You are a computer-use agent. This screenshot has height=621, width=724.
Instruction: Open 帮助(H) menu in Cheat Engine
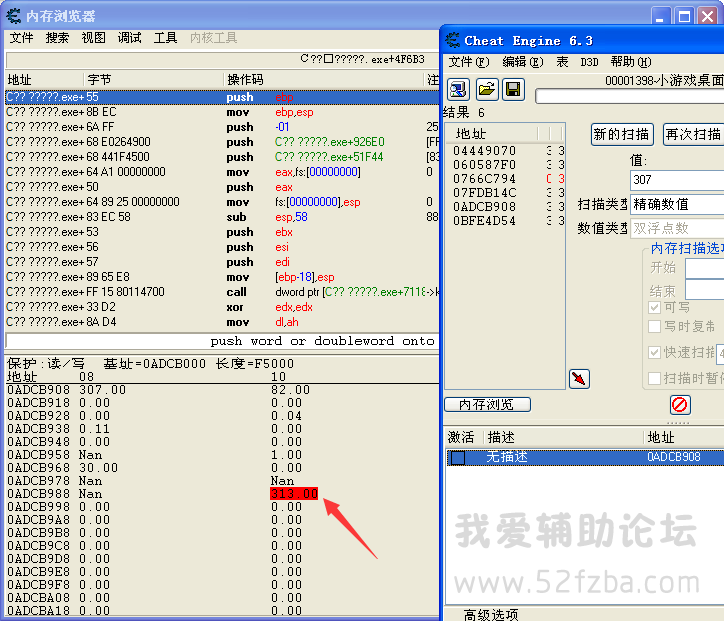point(631,62)
